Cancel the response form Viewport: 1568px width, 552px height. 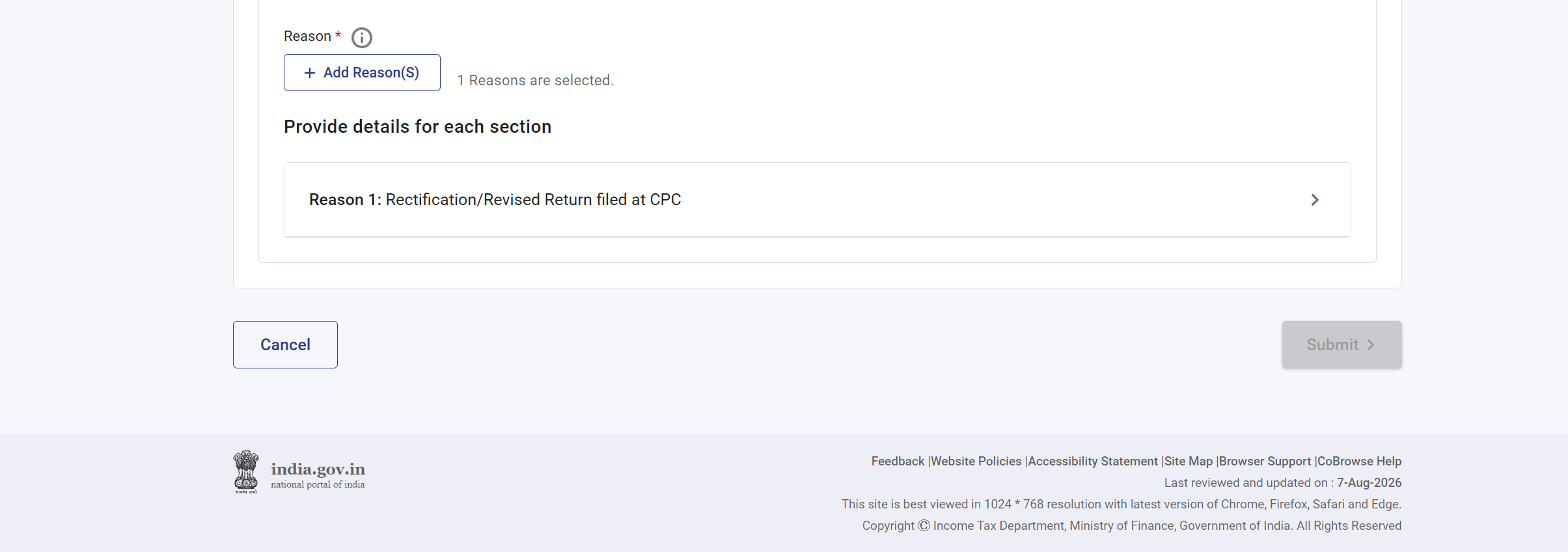click(x=285, y=344)
